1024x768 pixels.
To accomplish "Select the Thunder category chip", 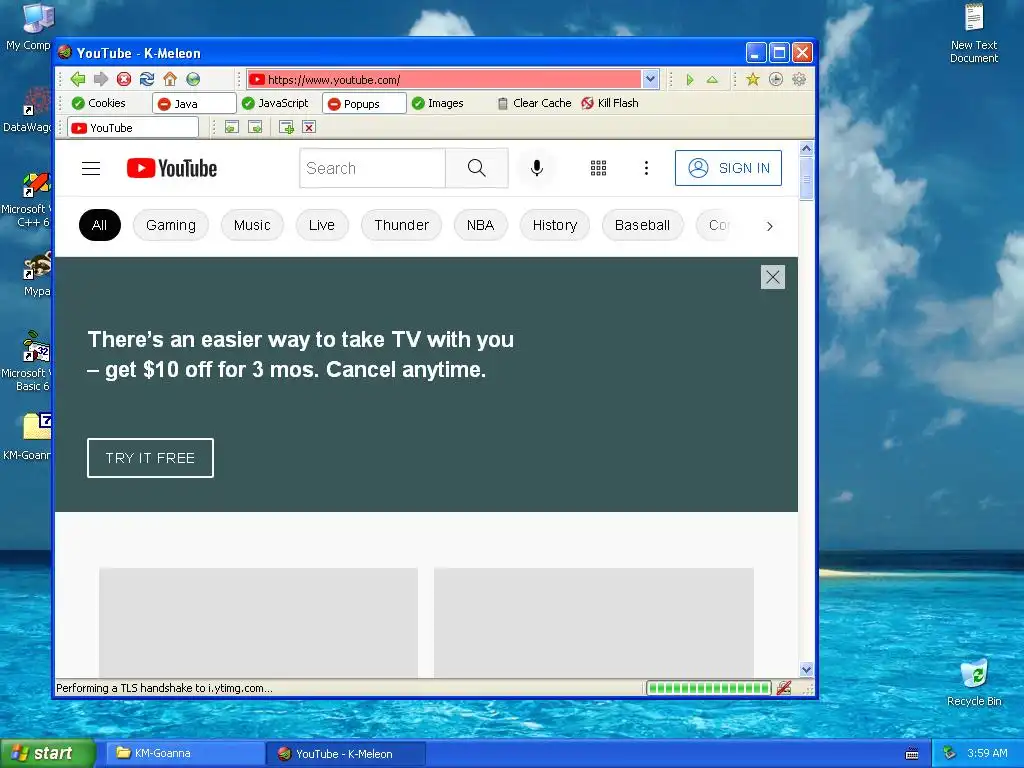I will pos(402,225).
